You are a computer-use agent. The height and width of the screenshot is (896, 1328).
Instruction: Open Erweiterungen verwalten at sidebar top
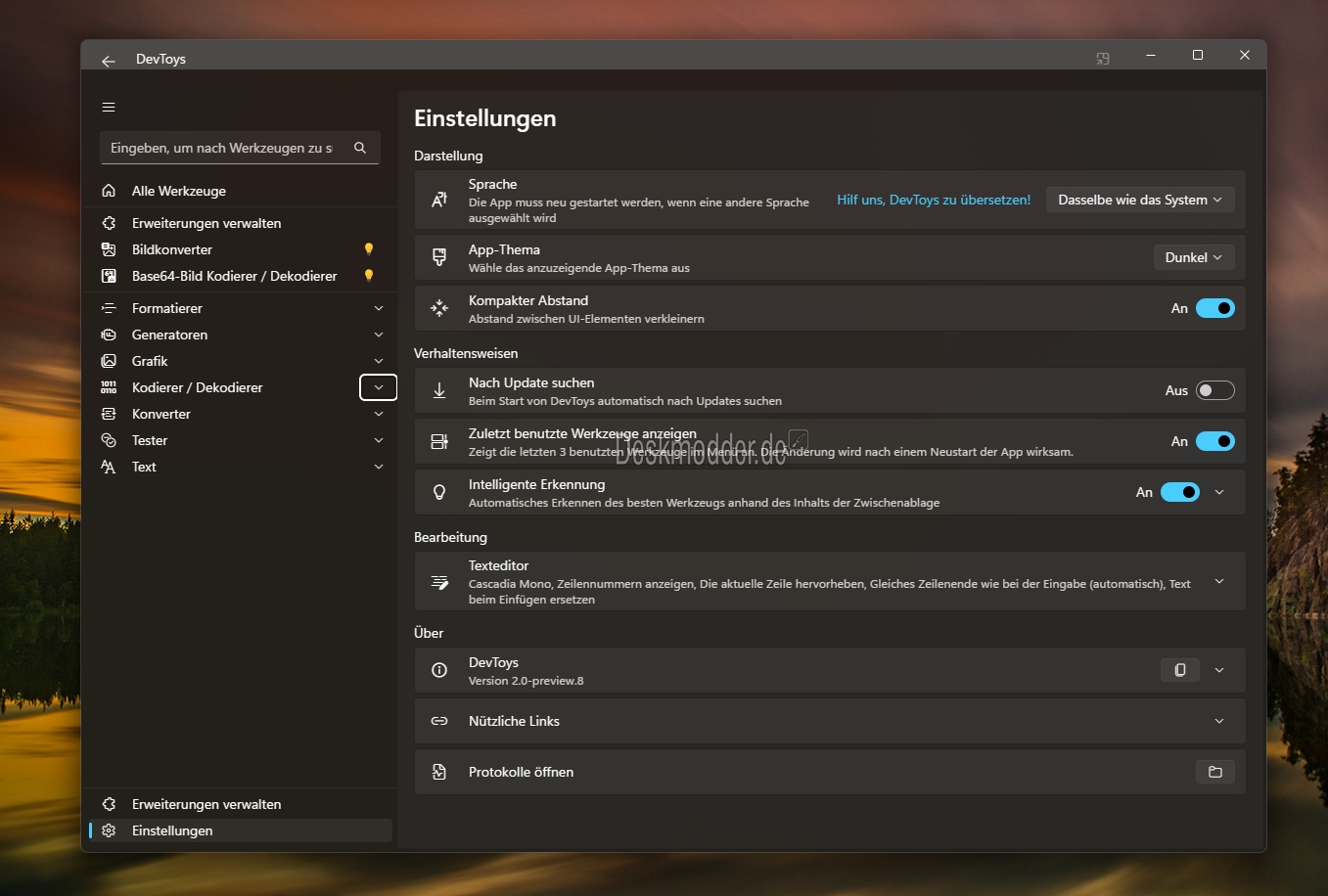(x=241, y=223)
